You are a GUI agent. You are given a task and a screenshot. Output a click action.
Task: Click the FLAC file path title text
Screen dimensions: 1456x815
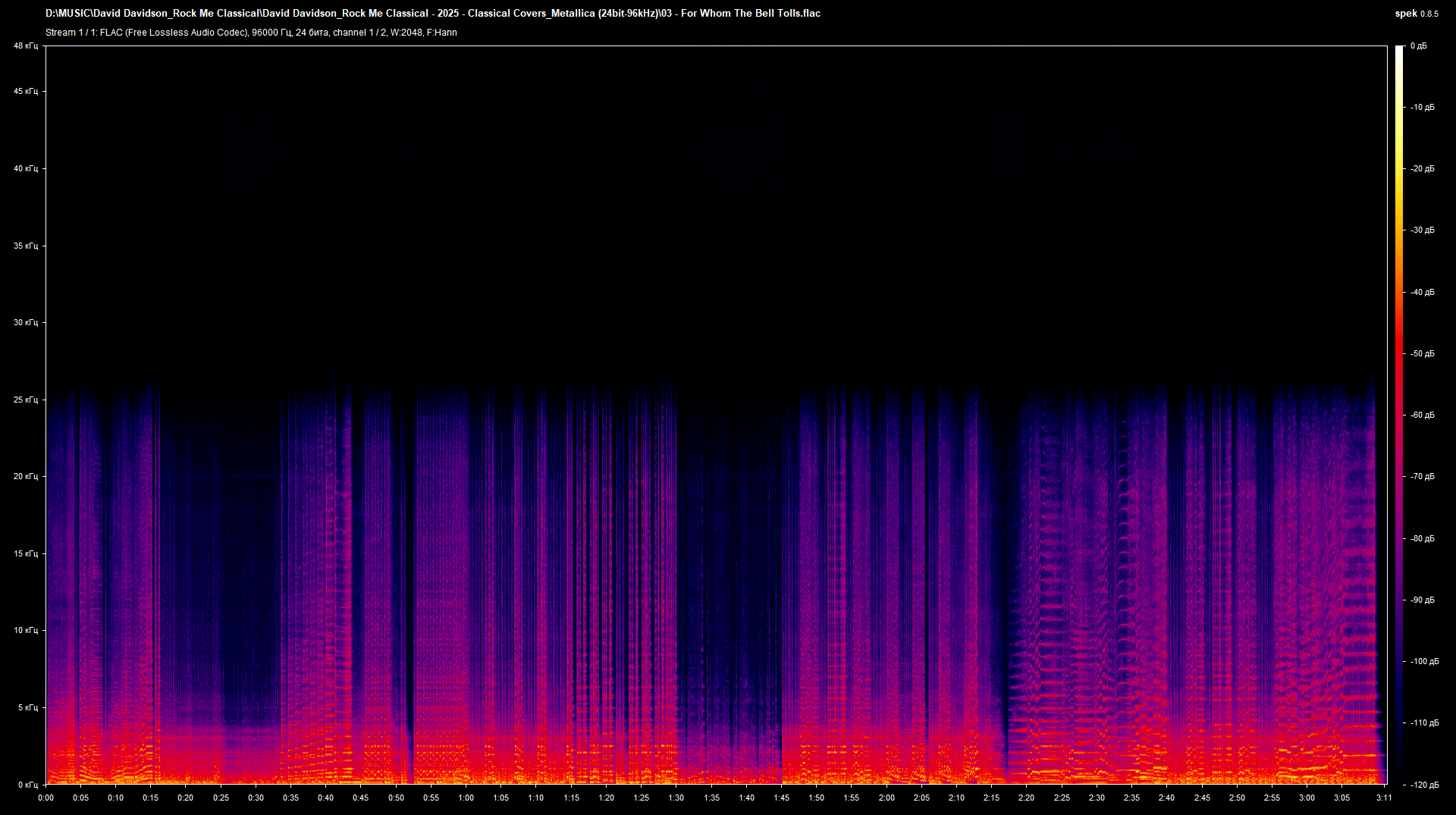coord(433,13)
